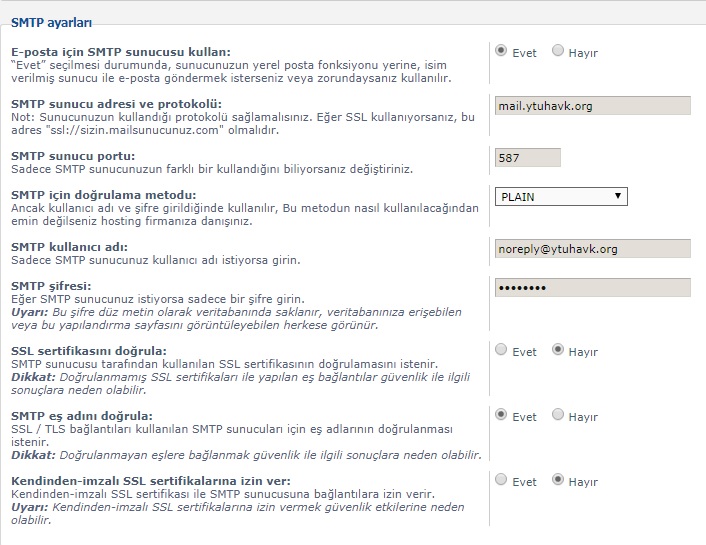Click the 'SMTP eş adını doğrula:' label
The image size is (706, 545).
click(82, 416)
